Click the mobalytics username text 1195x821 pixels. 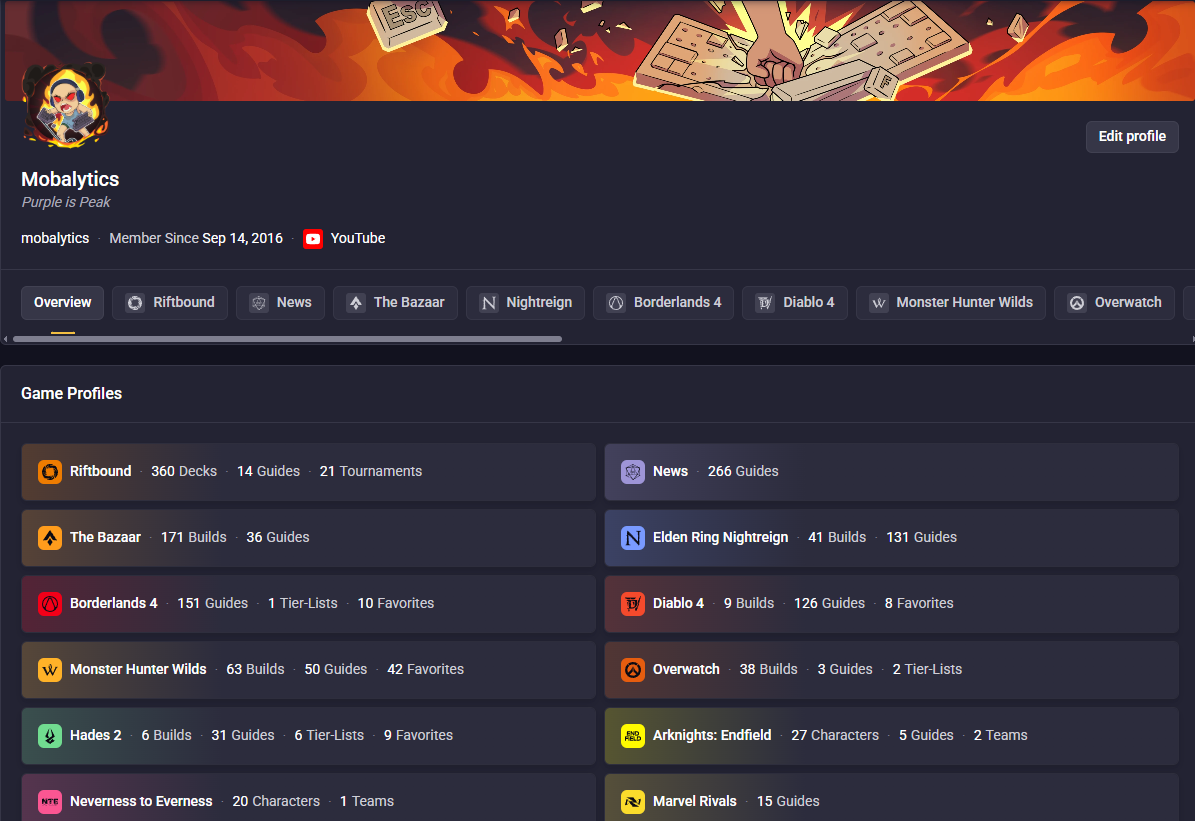click(55, 239)
